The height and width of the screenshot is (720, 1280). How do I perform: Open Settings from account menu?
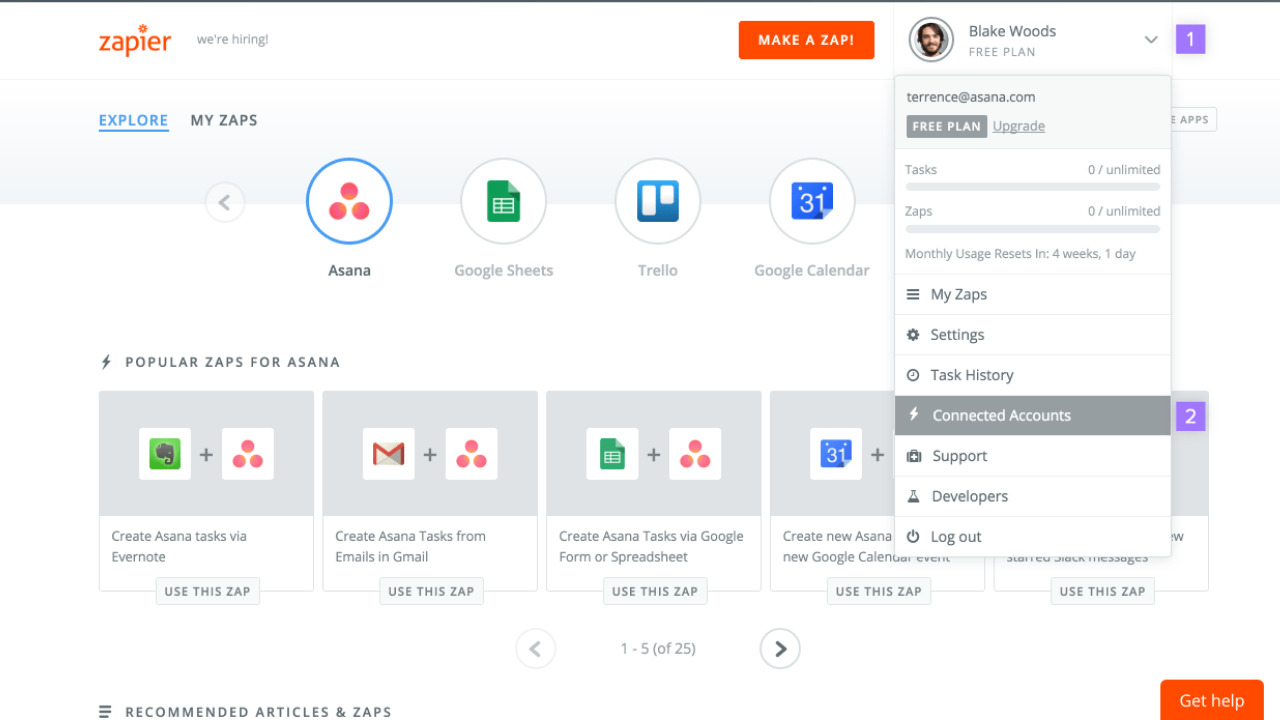[1032, 335]
